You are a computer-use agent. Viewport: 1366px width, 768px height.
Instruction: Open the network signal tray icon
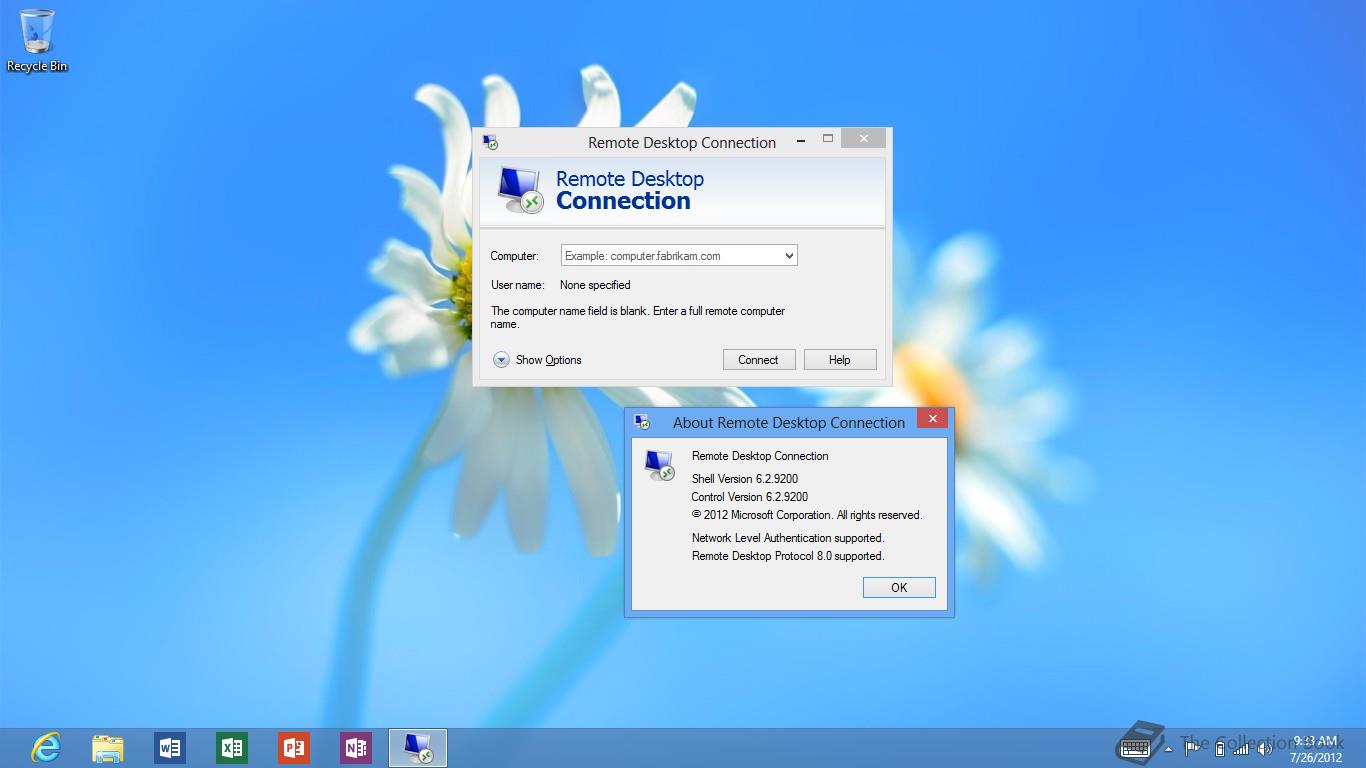1241,747
